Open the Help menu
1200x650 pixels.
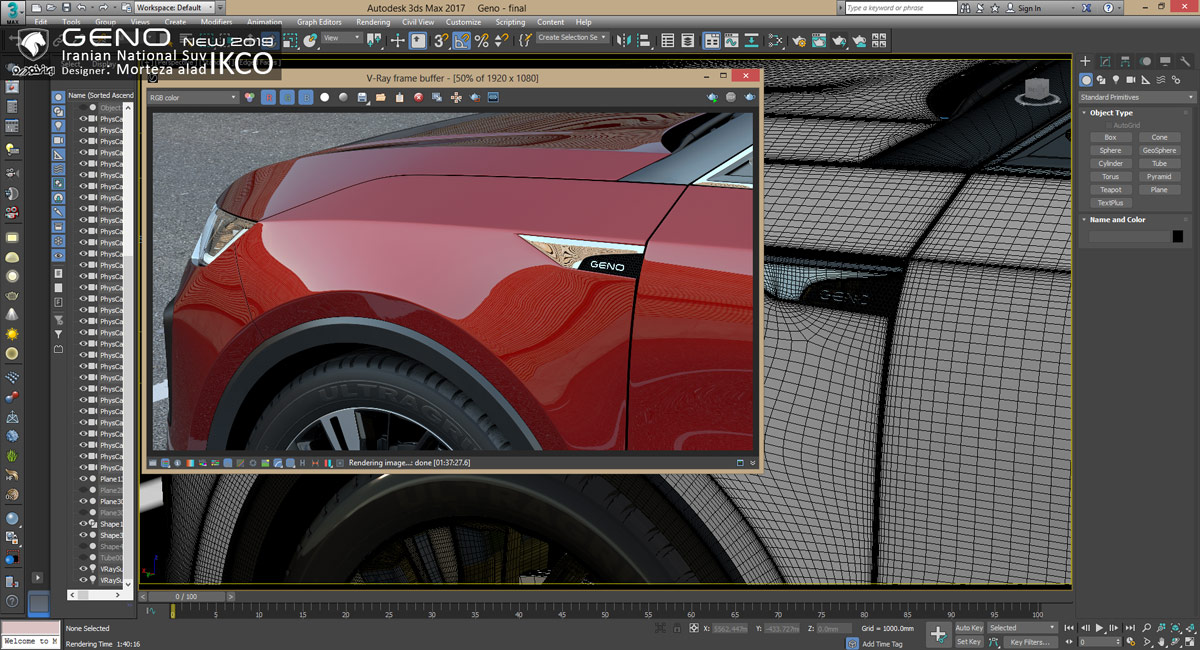583,22
